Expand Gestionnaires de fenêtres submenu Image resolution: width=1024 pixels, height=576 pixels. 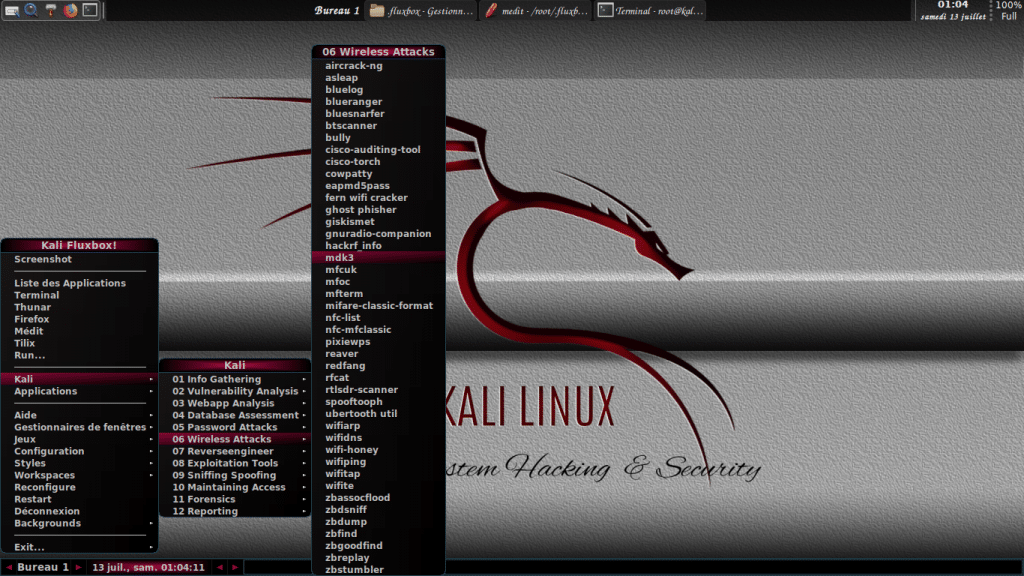pos(80,427)
